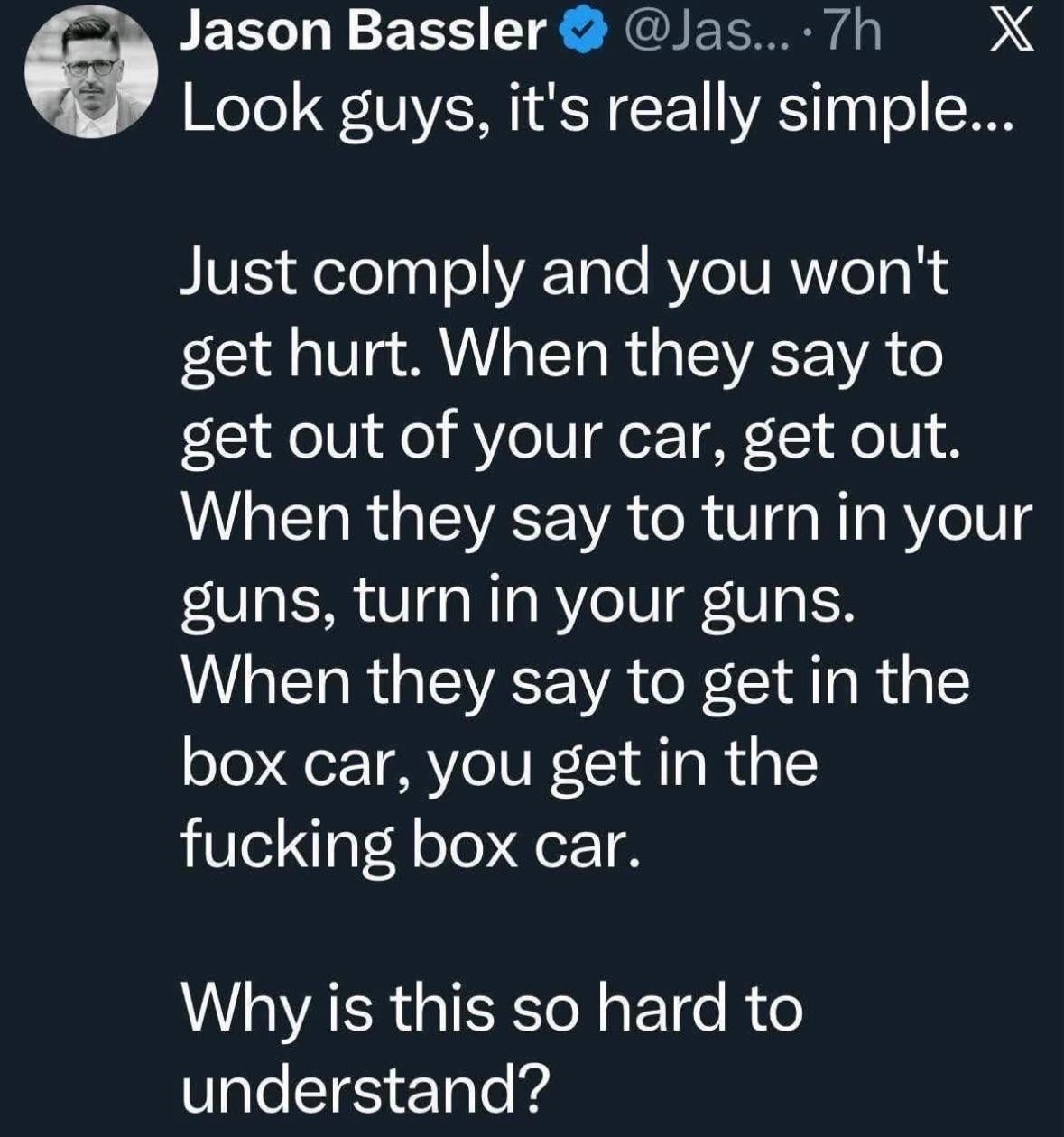This screenshot has width=1064, height=1137.
Task: Select the line "guns, turn in your guns."
Action: 518,600
